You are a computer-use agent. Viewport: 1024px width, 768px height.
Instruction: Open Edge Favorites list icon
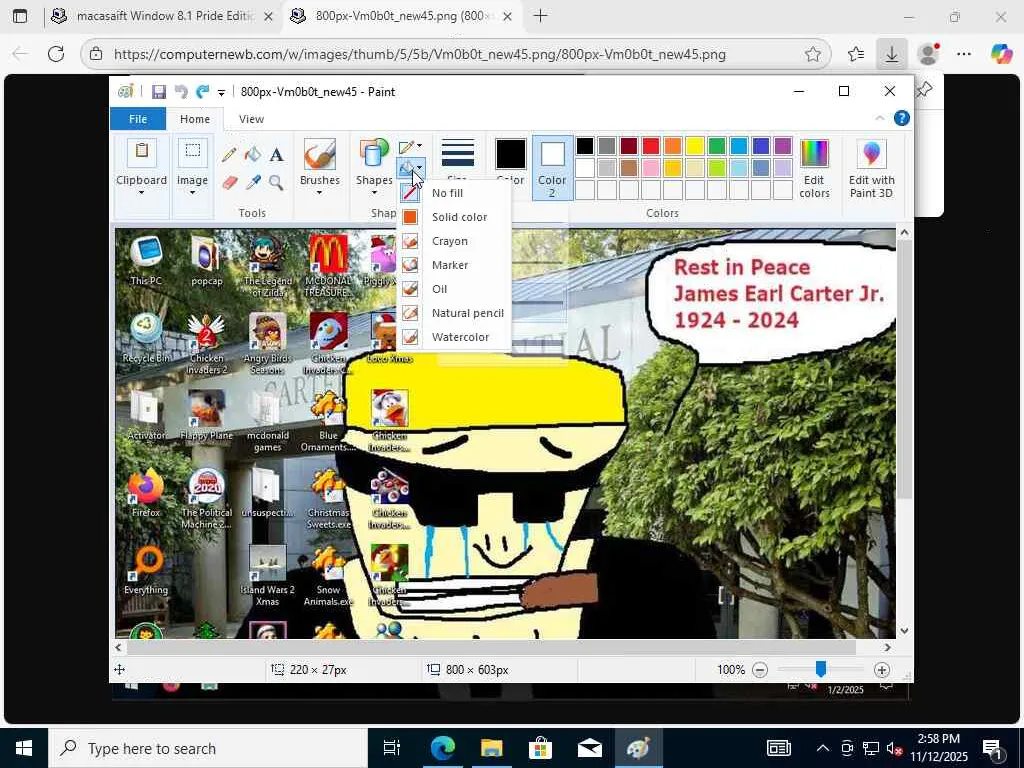pyautogui.click(x=856, y=54)
